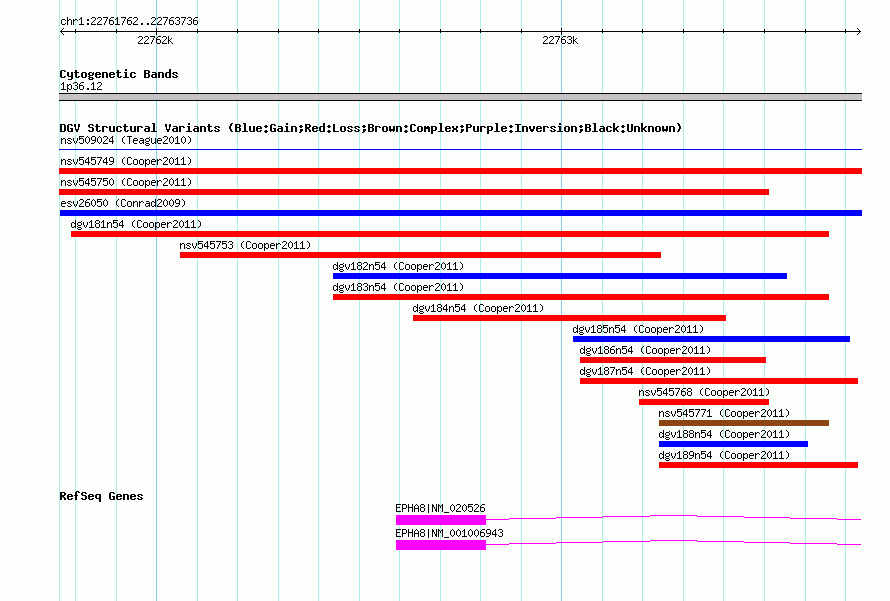Click the chr1:22761762..22763736 coordinate text
The height and width of the screenshot is (601, 890).
click(x=129, y=22)
